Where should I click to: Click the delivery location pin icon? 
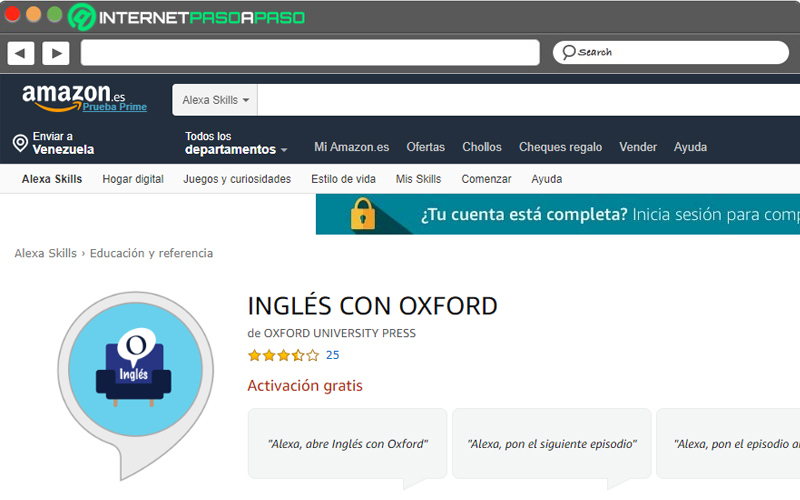tap(20, 143)
